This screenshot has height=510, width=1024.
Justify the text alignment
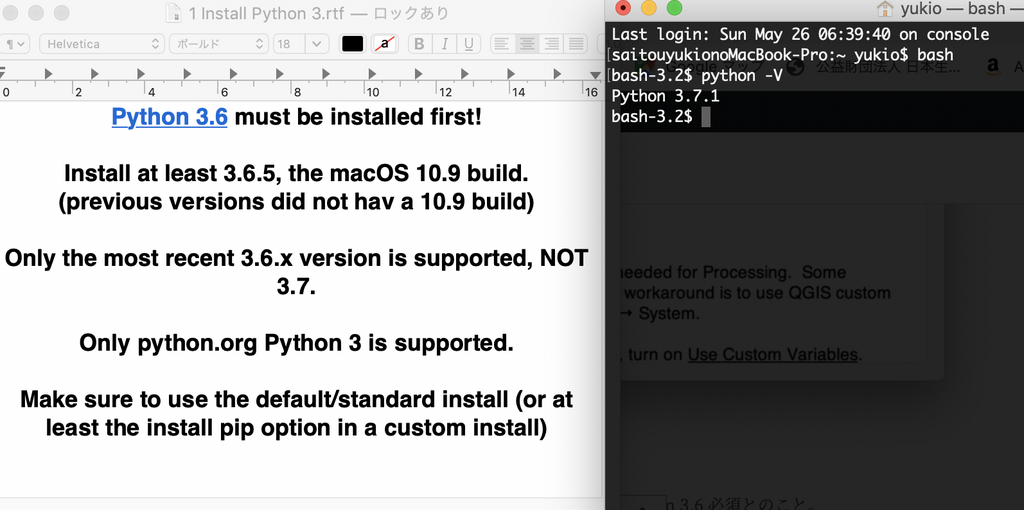[575, 44]
